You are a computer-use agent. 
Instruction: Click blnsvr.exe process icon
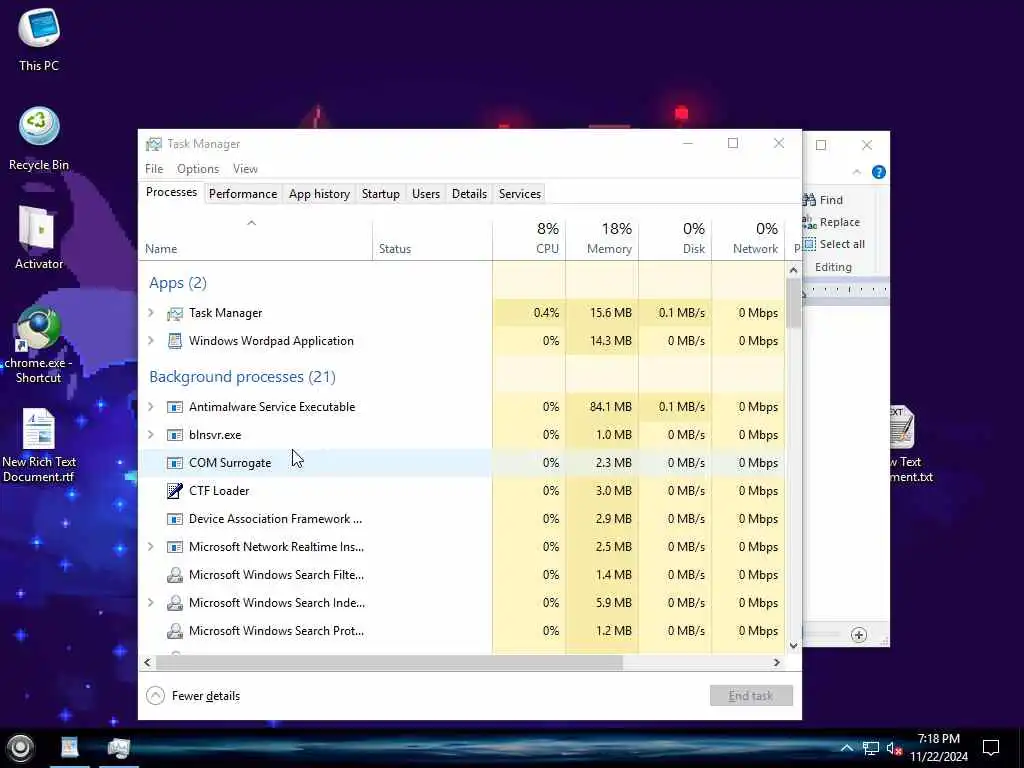pyautogui.click(x=174, y=435)
